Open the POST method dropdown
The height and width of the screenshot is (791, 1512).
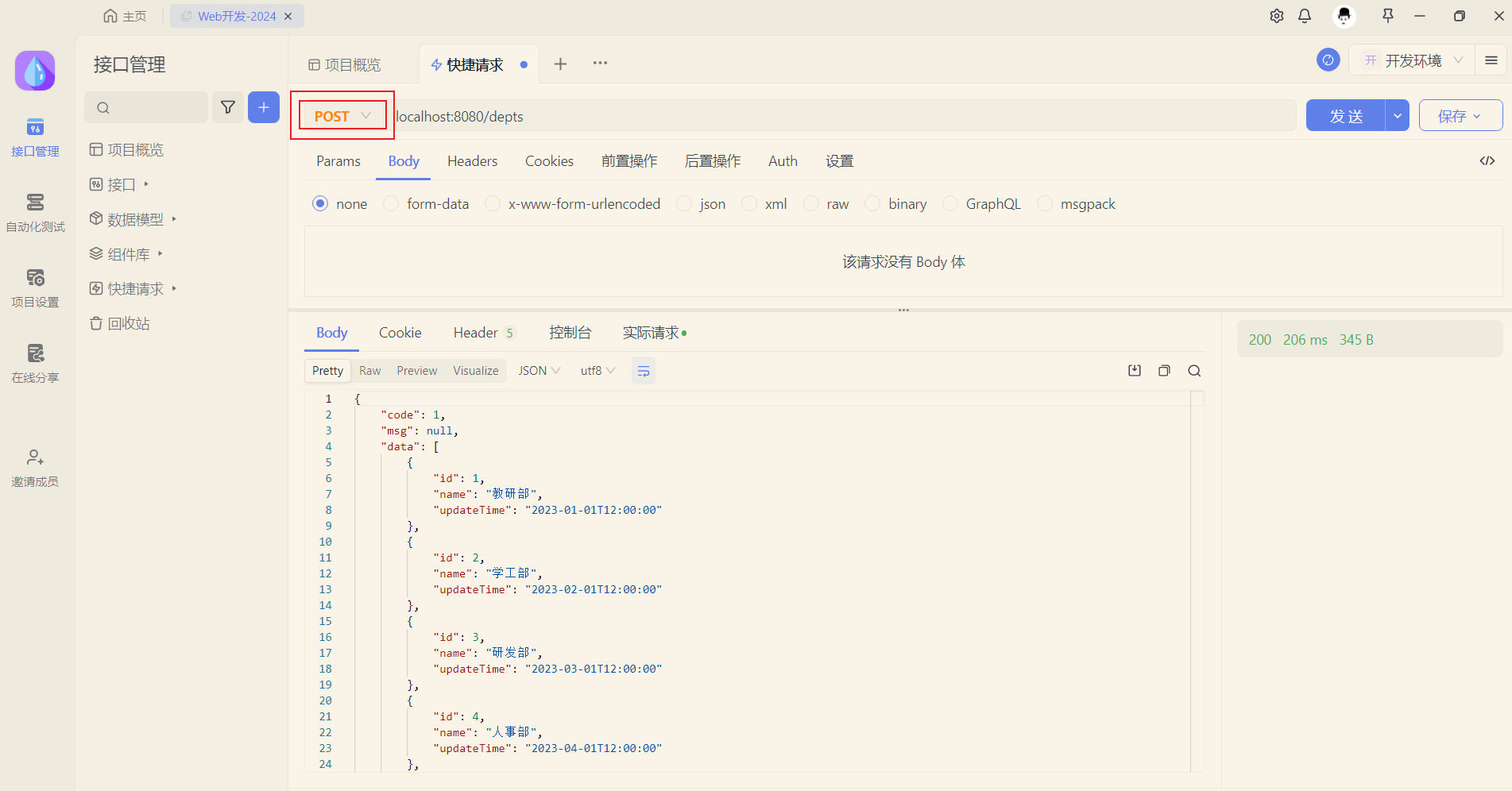342,115
